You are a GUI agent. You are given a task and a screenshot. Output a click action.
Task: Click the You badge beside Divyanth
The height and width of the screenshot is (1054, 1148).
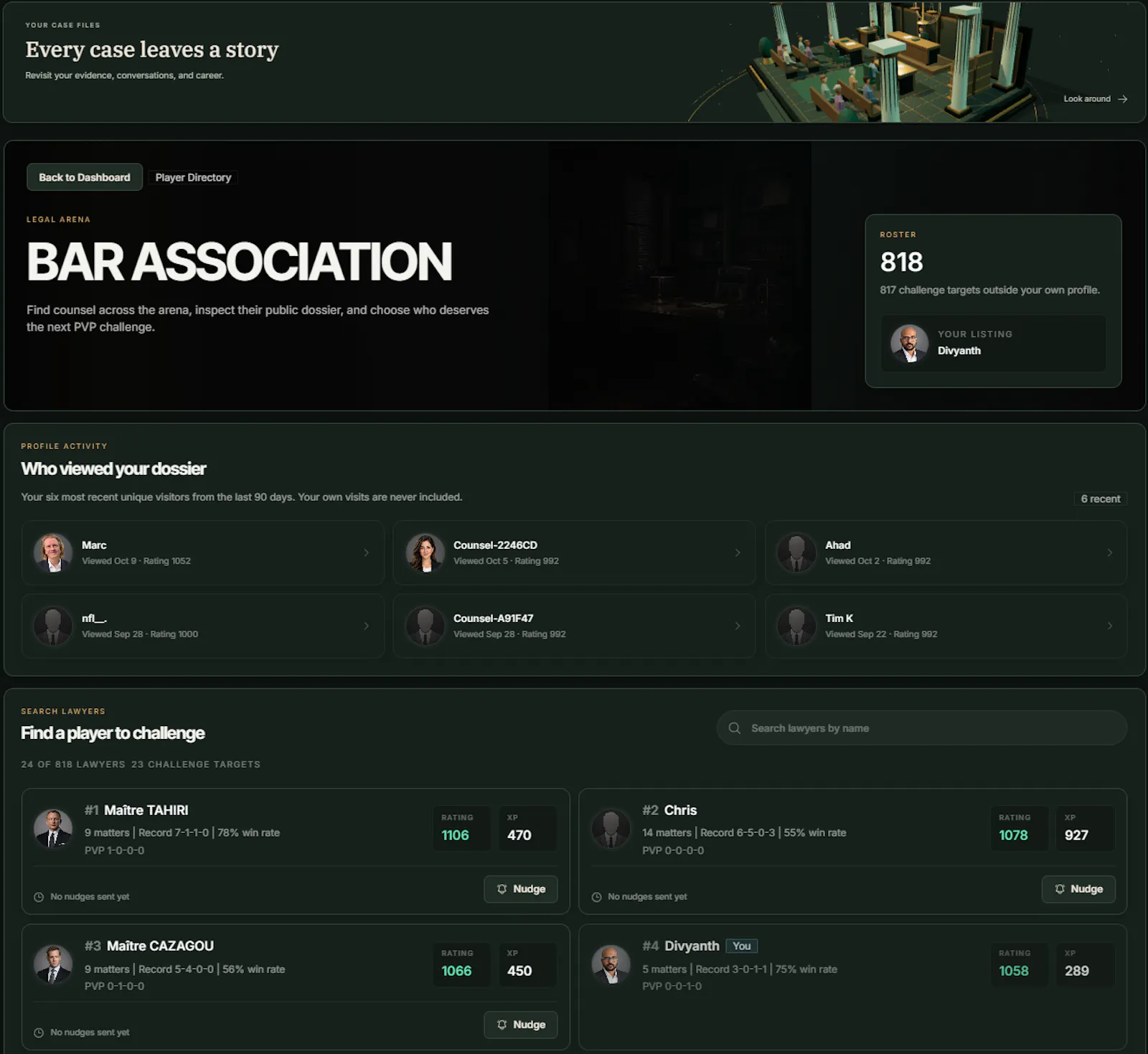(742, 946)
